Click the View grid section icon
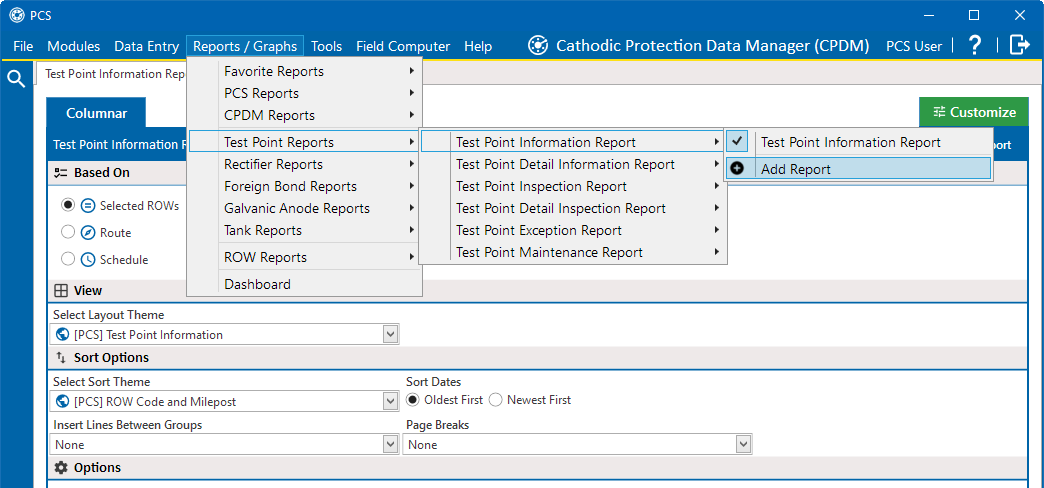 [x=61, y=290]
